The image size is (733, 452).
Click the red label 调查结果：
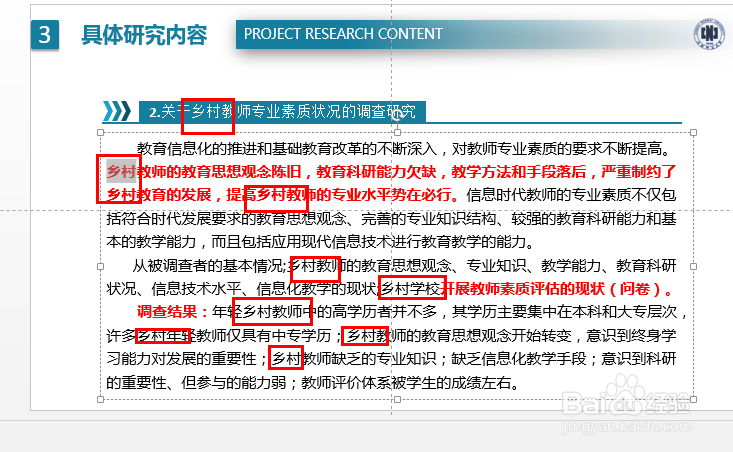pyautogui.click(x=174, y=312)
